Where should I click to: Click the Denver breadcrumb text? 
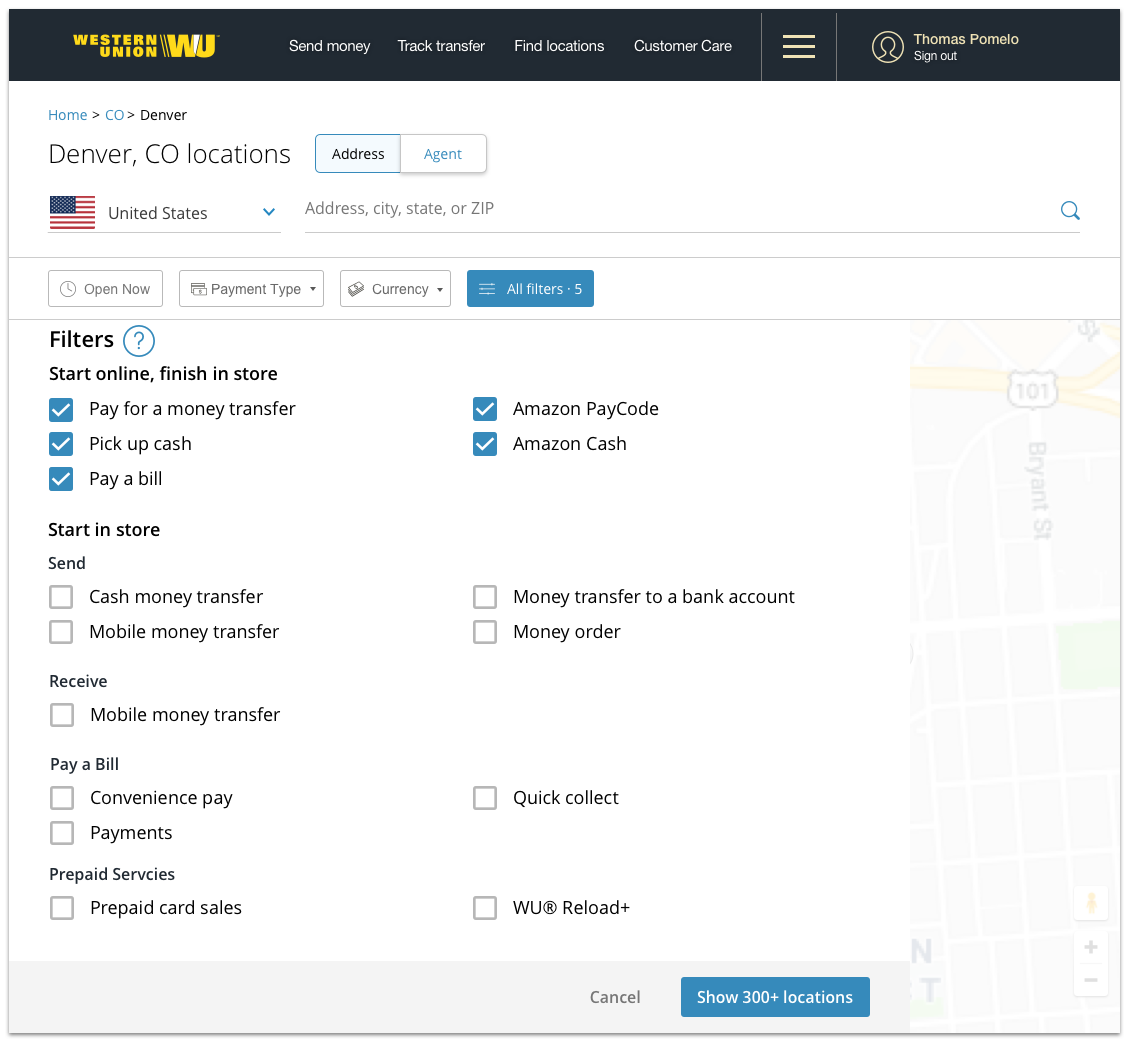coord(164,115)
